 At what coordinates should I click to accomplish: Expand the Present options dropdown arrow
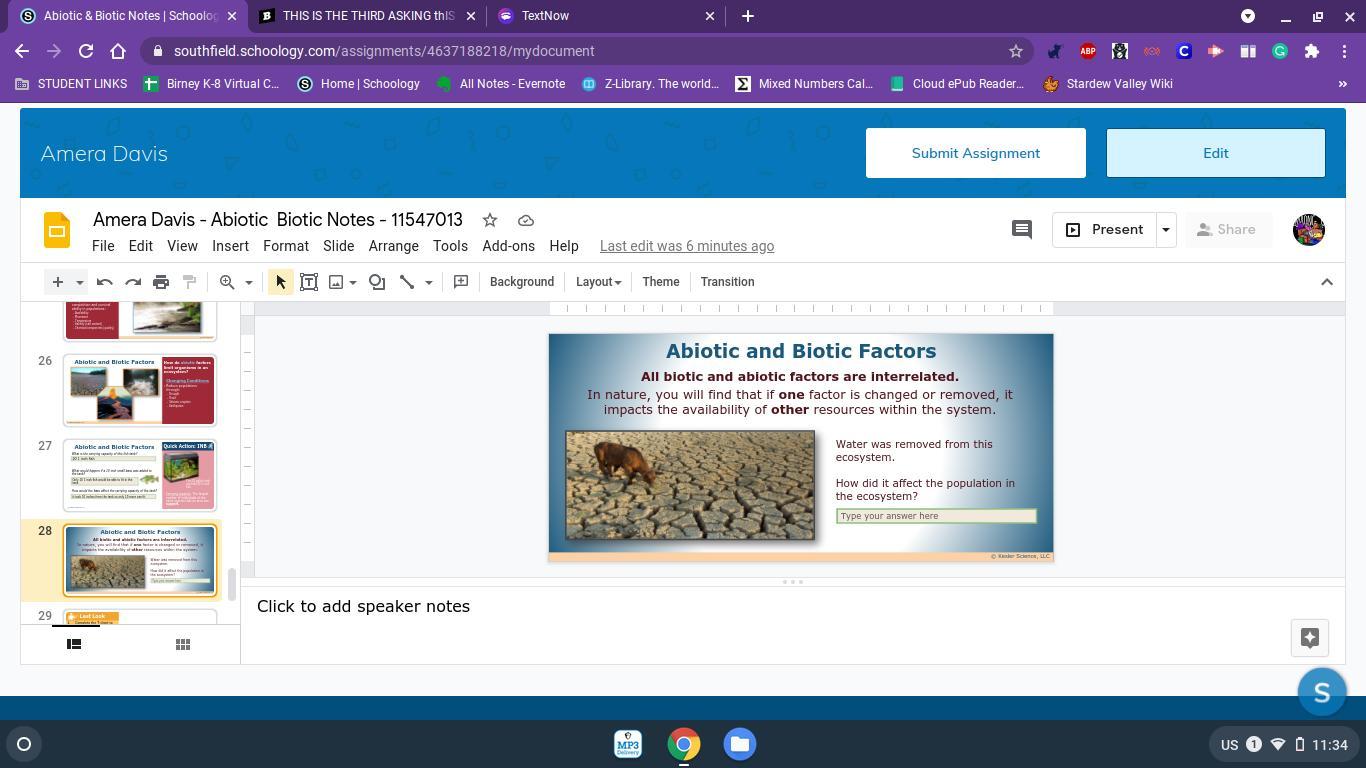coord(1165,230)
